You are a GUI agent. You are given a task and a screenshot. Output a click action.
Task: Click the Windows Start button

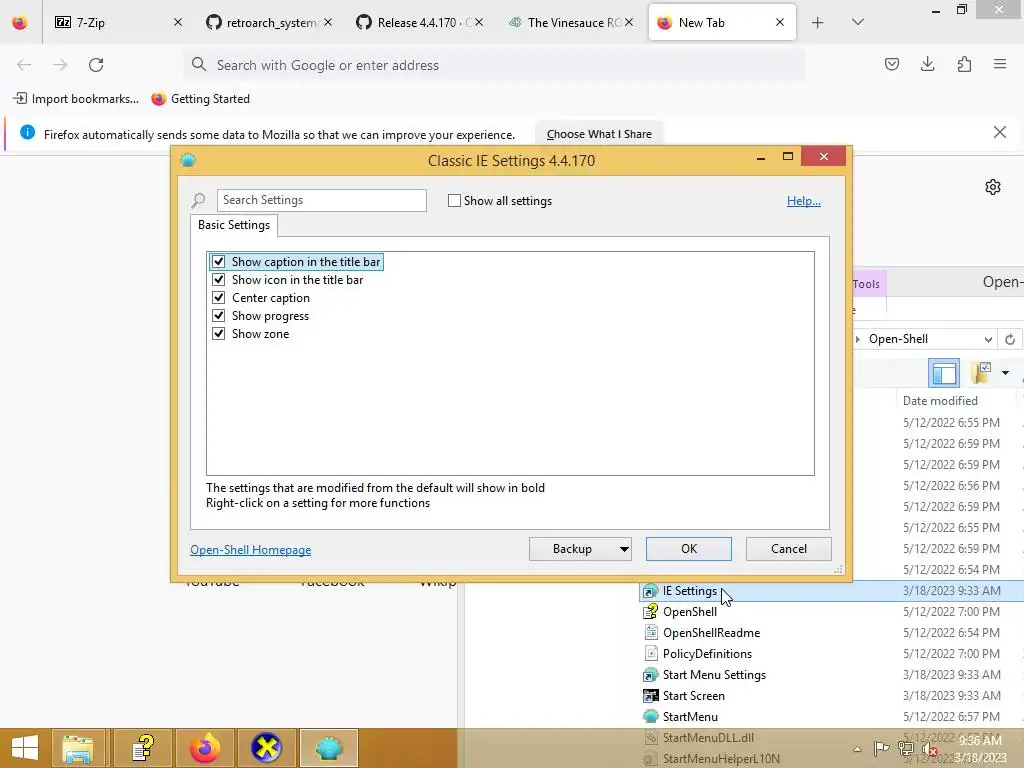25,748
